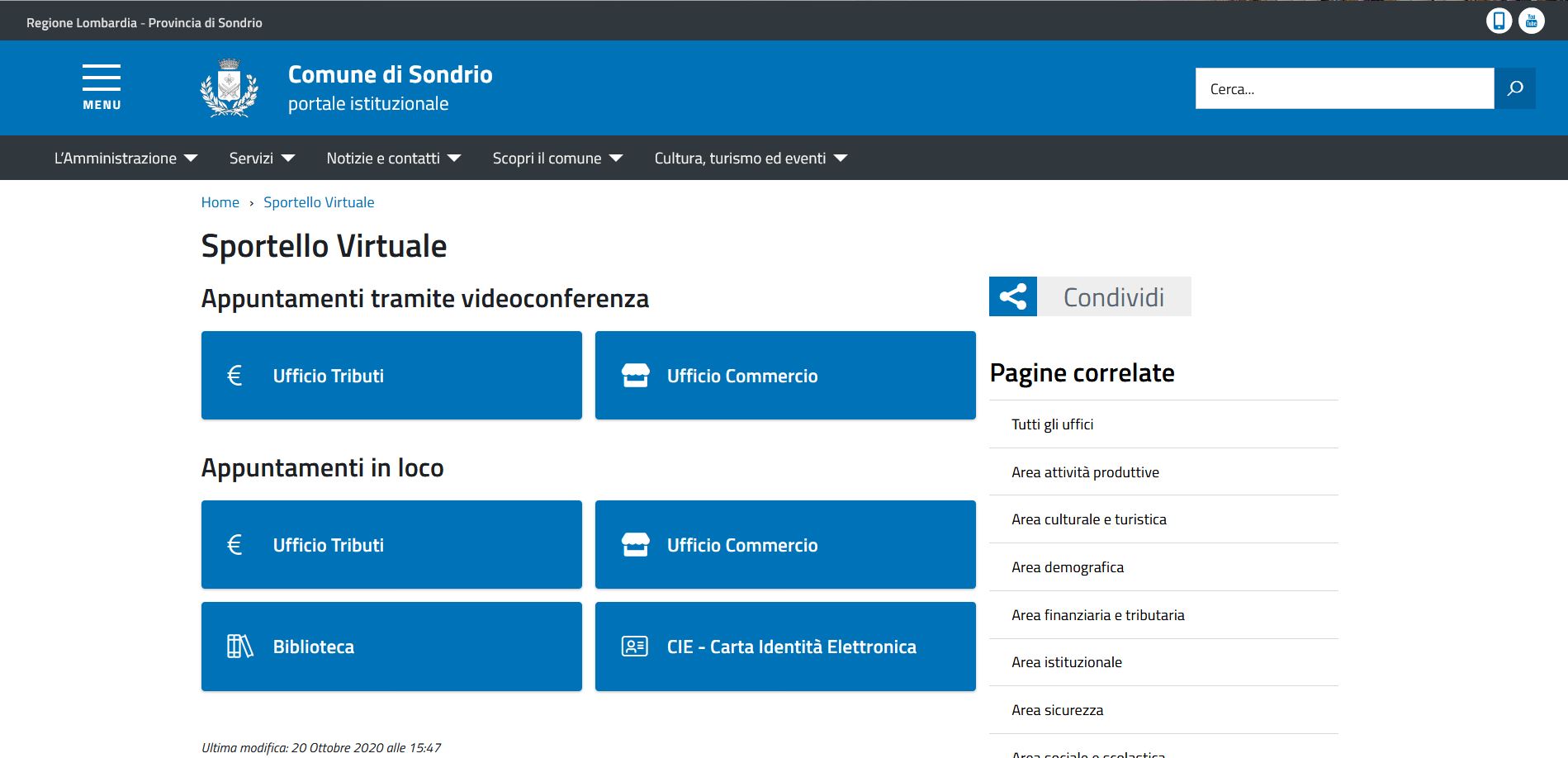Open Cultura, turismo ed eventi menu
Screen dimensions: 1568x758
coord(751,158)
